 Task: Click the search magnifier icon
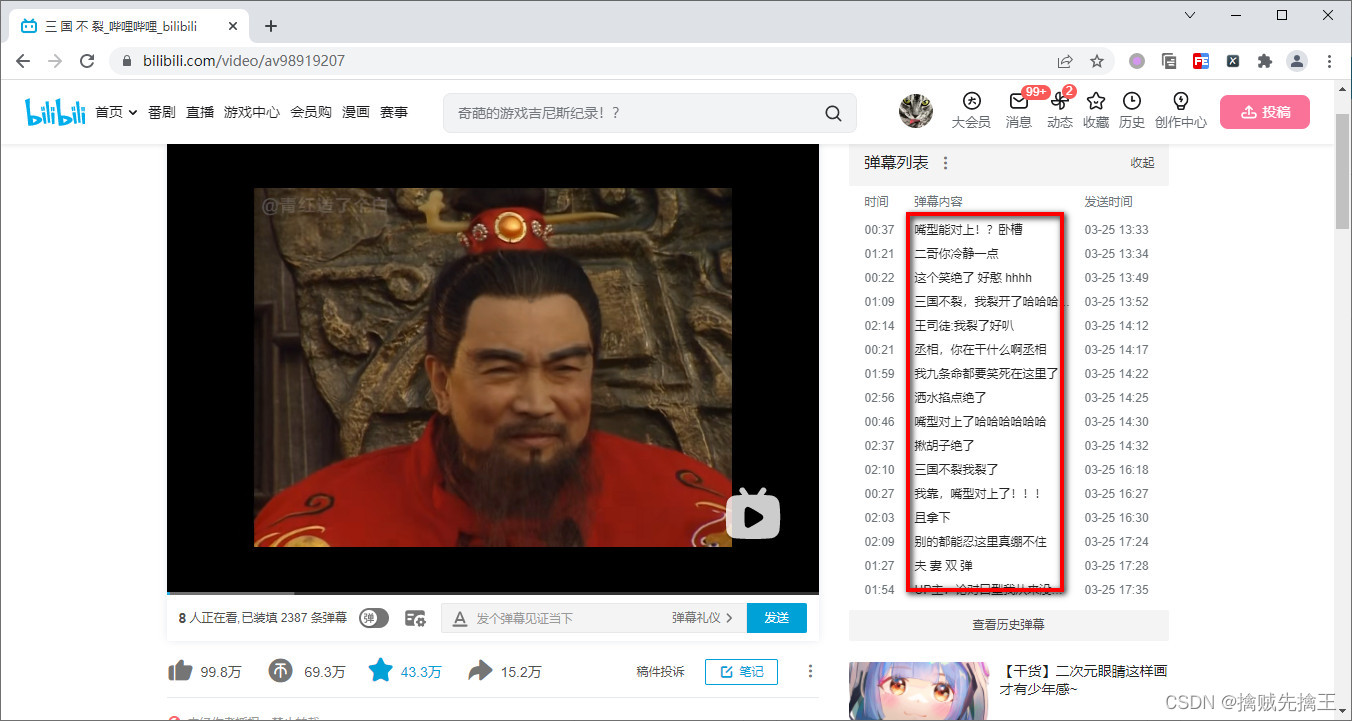pos(833,113)
